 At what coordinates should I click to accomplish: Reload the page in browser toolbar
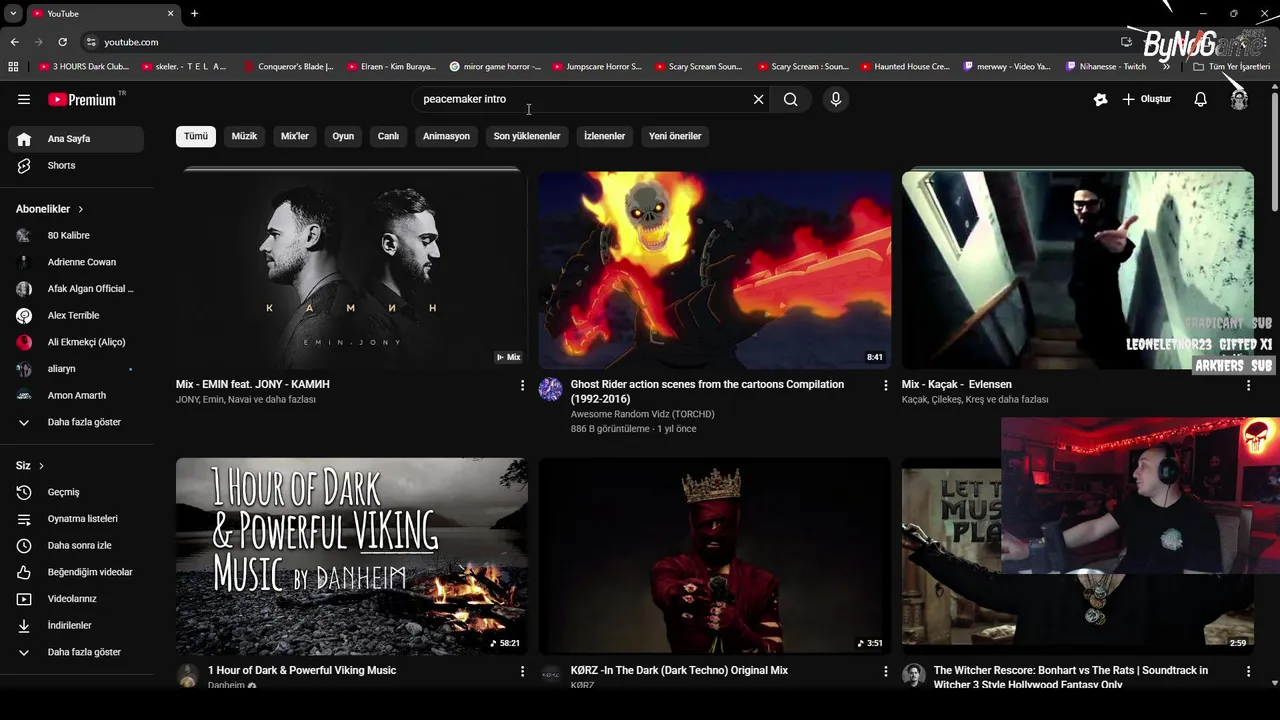click(62, 42)
